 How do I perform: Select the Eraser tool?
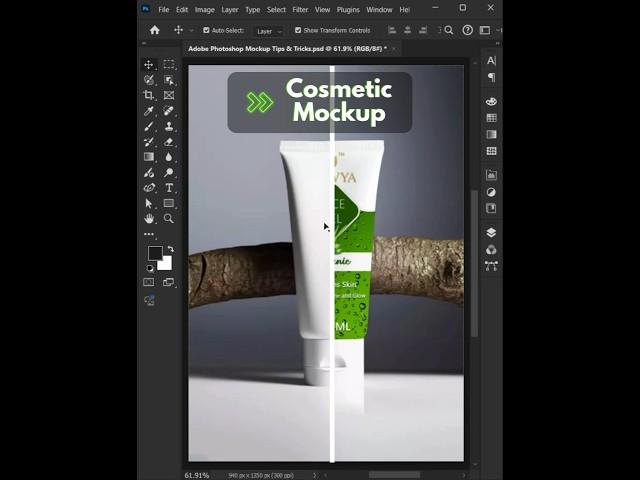(x=169, y=142)
